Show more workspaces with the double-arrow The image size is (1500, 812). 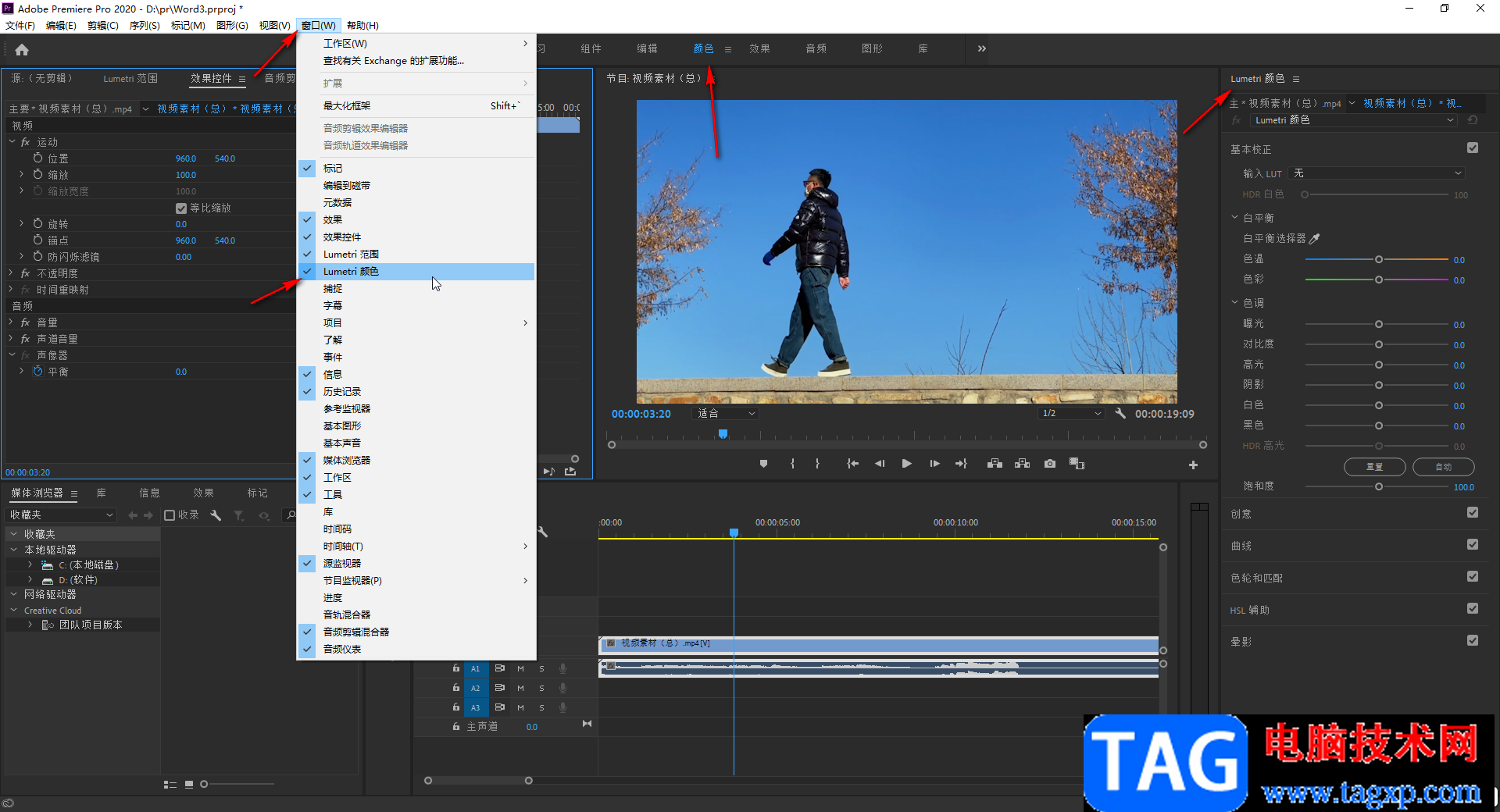pyautogui.click(x=982, y=48)
